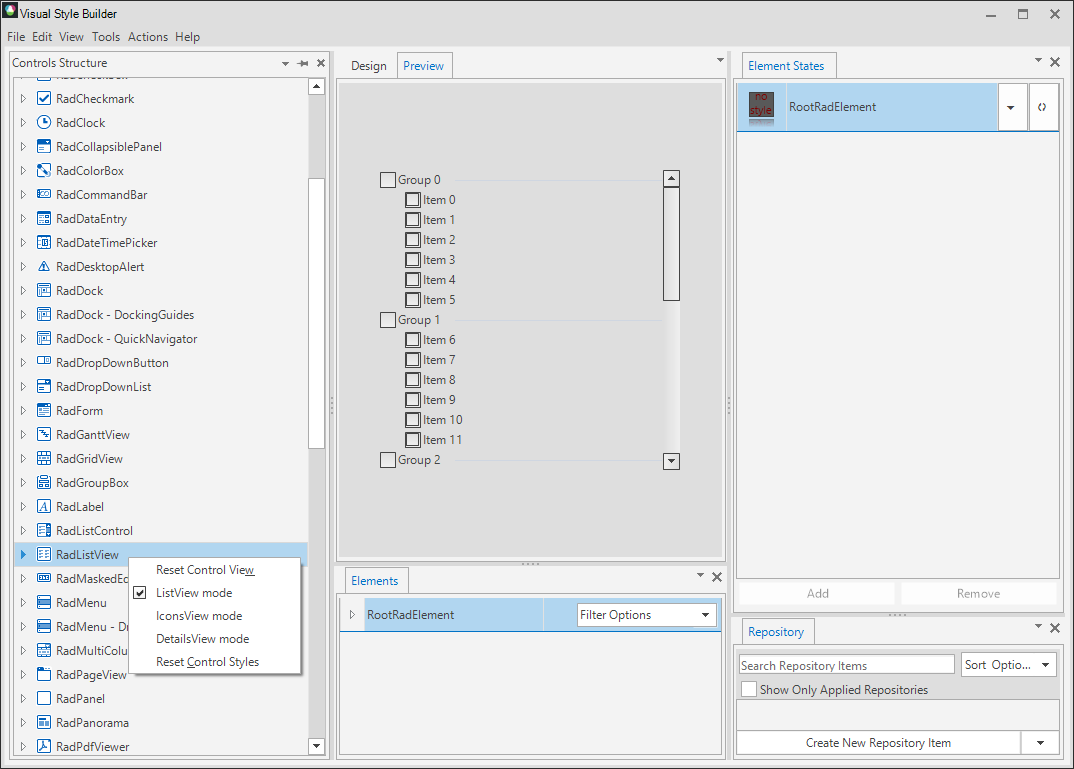Screen dimensions: 1074x769
Task: Click the Create New Repository Item button
Action: pos(878,742)
